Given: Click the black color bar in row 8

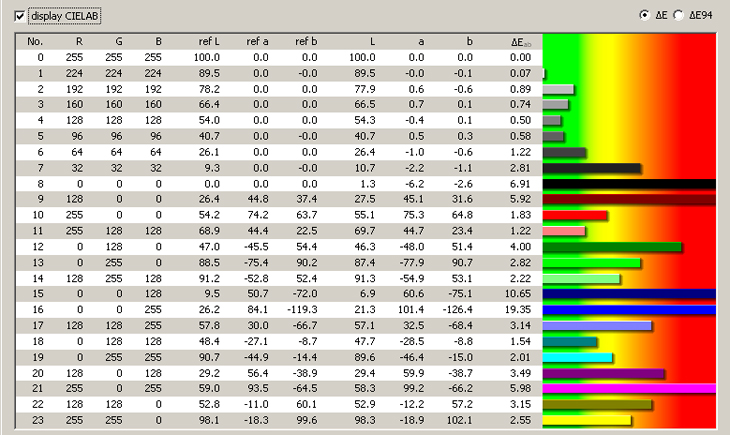Looking at the screenshot, I should [x=629, y=184].
